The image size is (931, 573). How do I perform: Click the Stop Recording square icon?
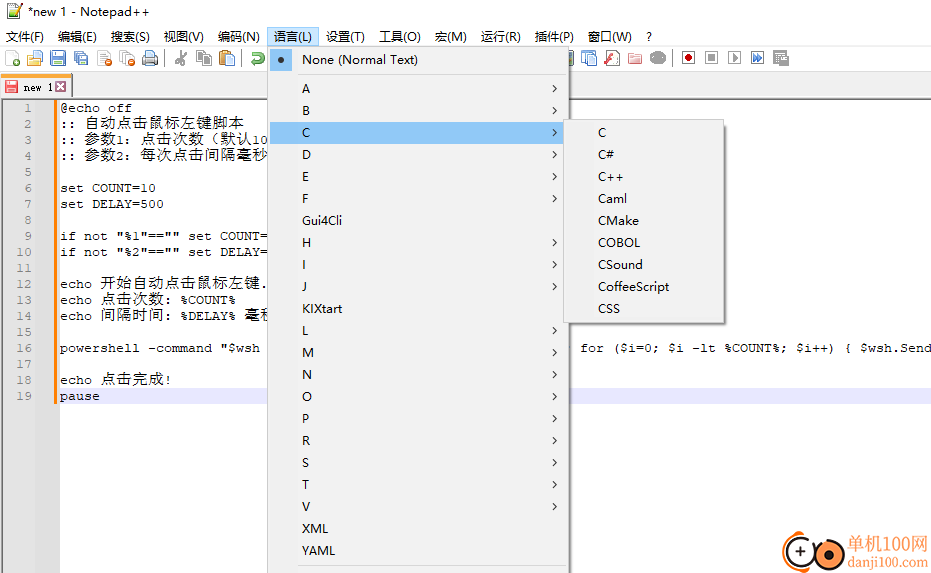[x=711, y=58]
